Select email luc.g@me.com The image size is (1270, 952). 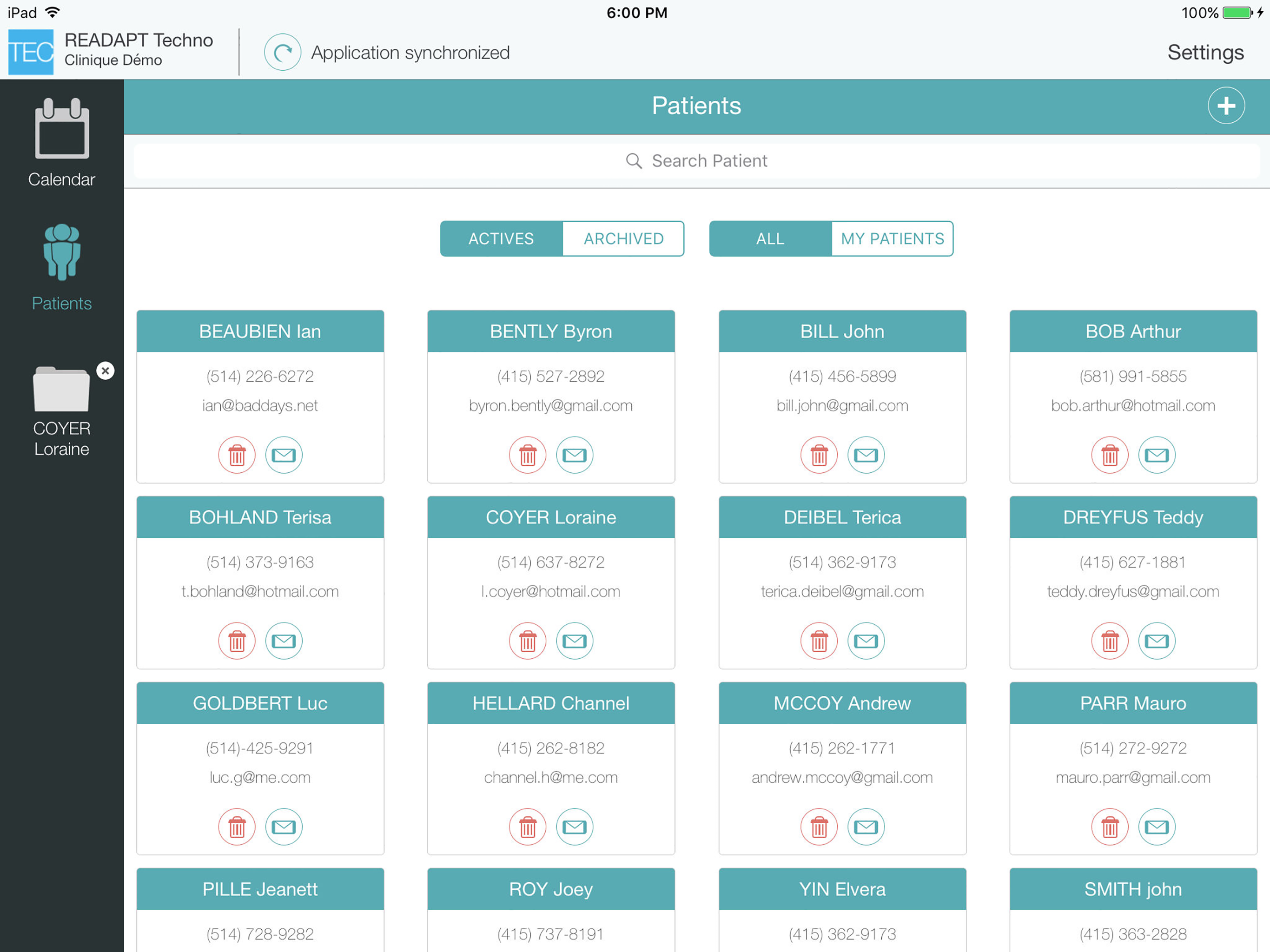click(260, 777)
